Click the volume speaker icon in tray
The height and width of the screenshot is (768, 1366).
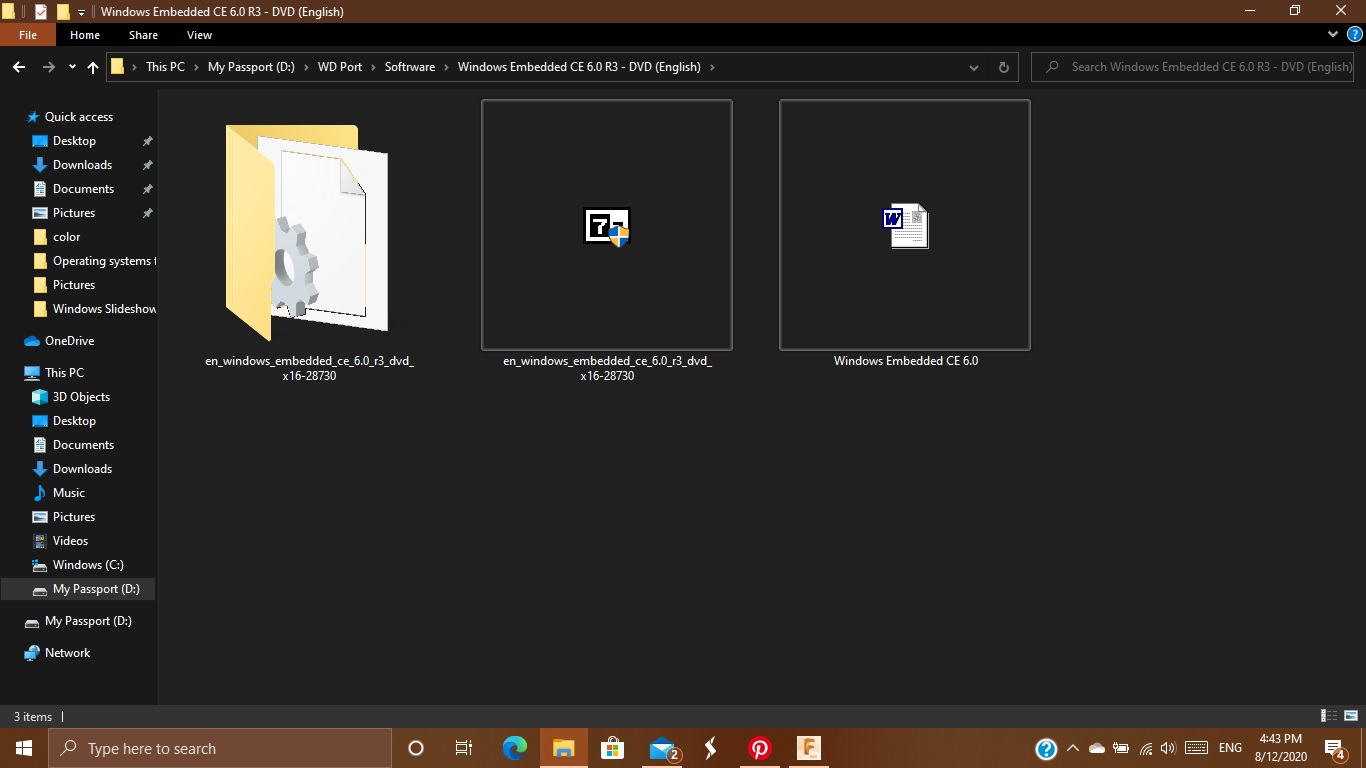(1168, 748)
